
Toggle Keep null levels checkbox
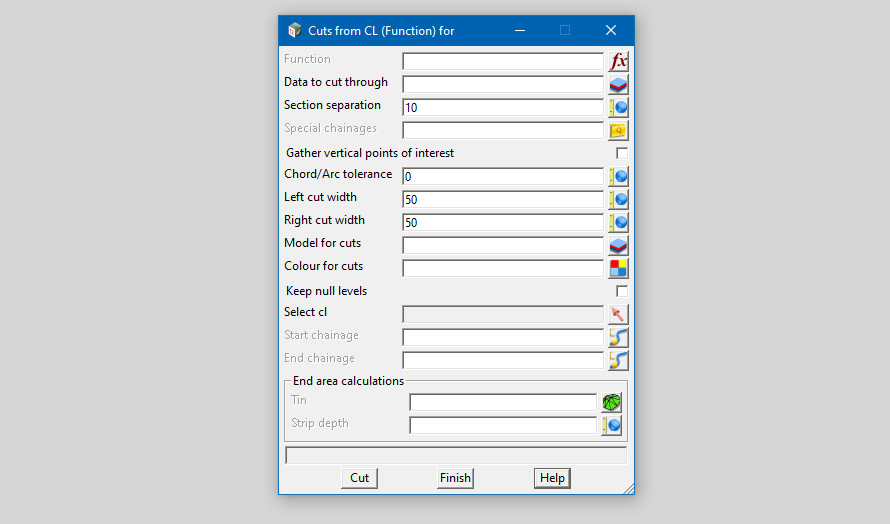622,291
